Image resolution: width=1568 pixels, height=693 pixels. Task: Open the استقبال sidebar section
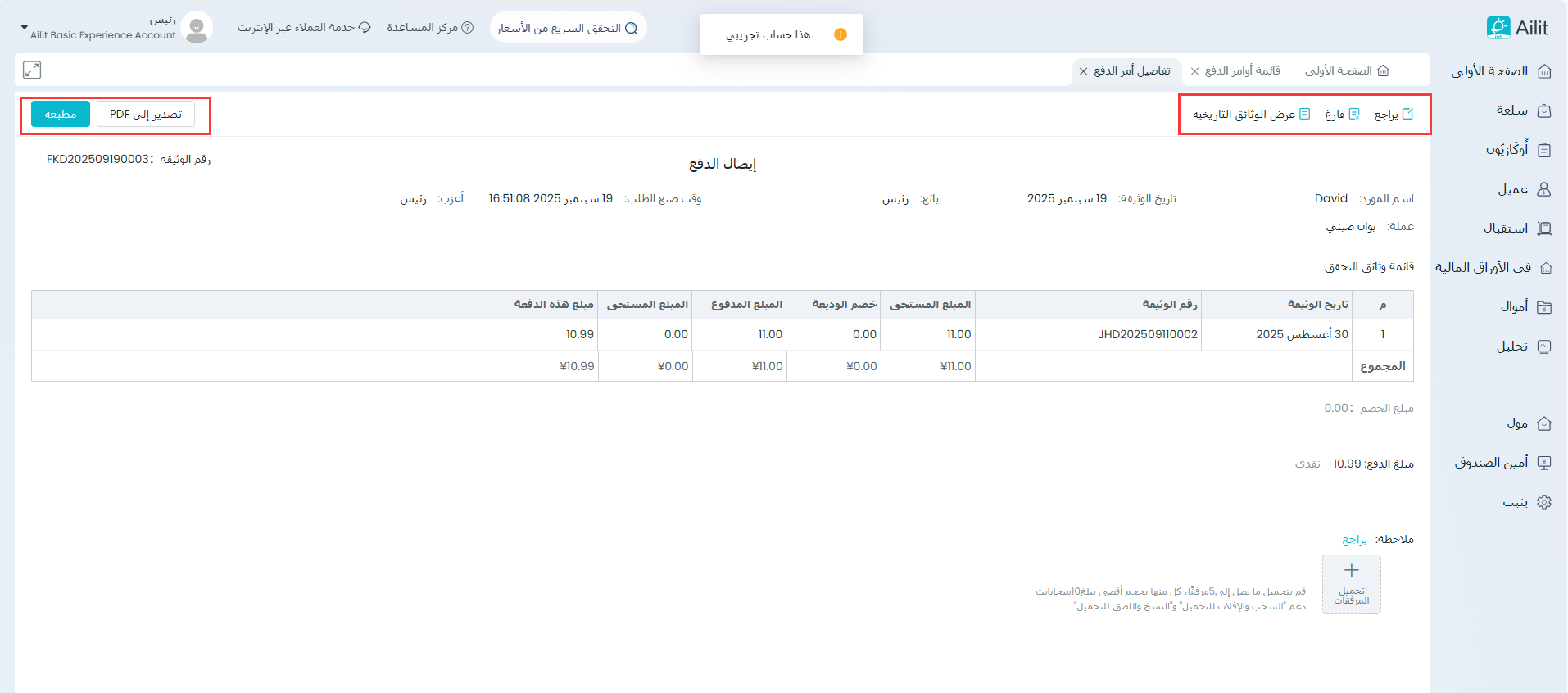1516,229
